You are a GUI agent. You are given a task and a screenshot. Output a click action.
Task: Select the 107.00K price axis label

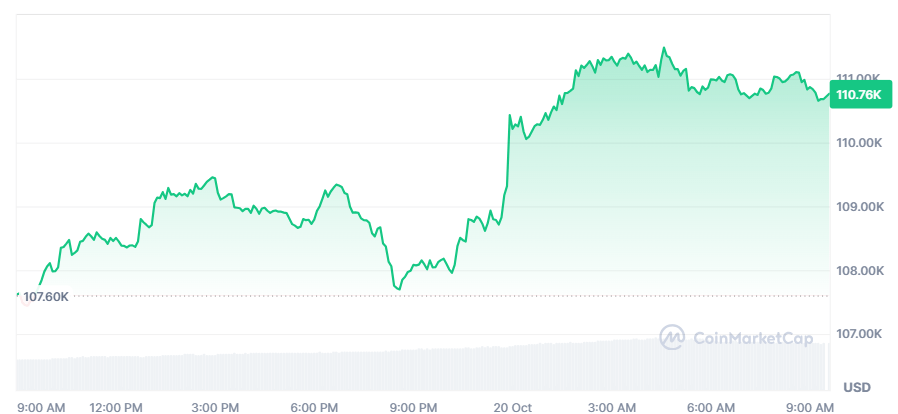(x=859, y=334)
